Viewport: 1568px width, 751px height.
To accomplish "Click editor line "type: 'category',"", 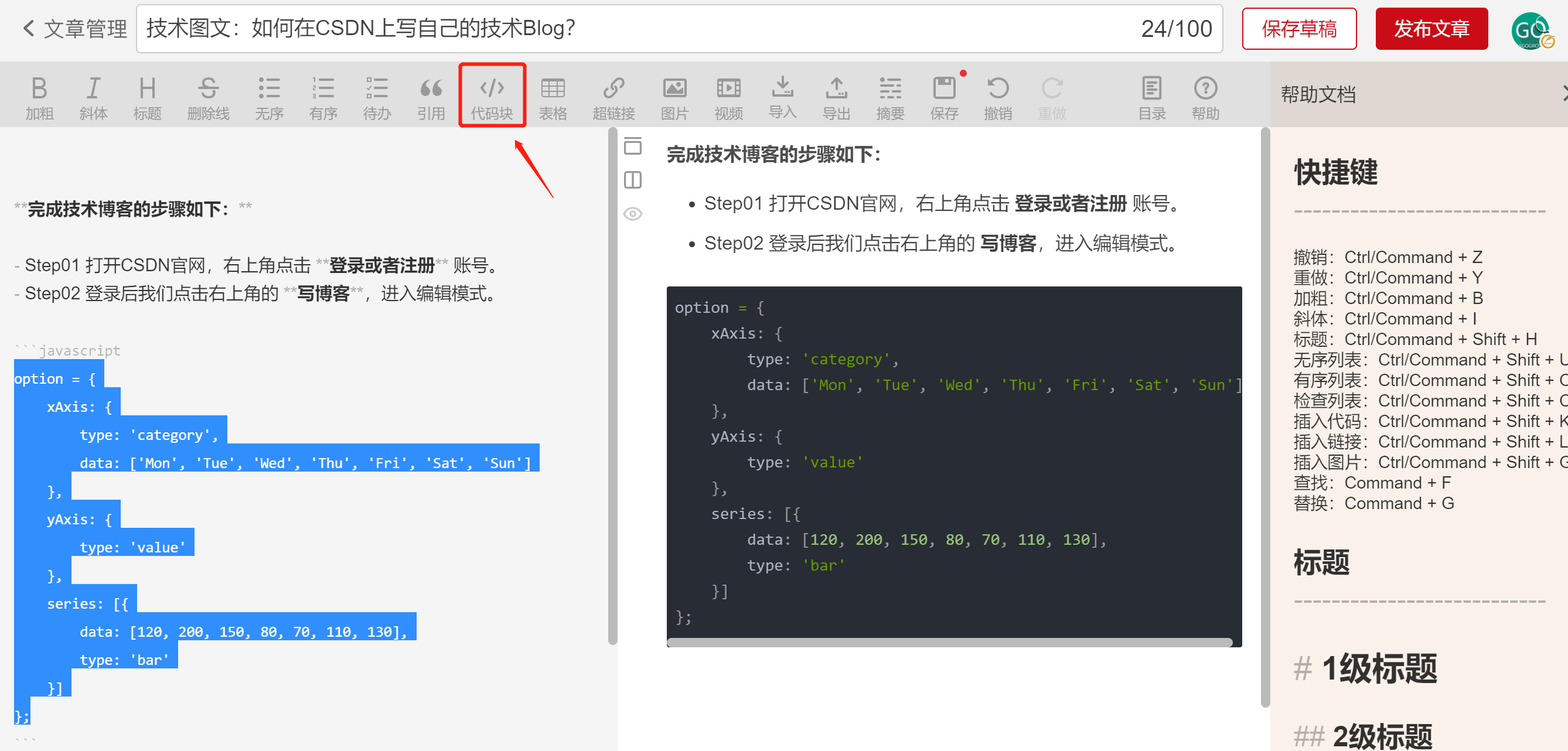I will click(x=148, y=435).
